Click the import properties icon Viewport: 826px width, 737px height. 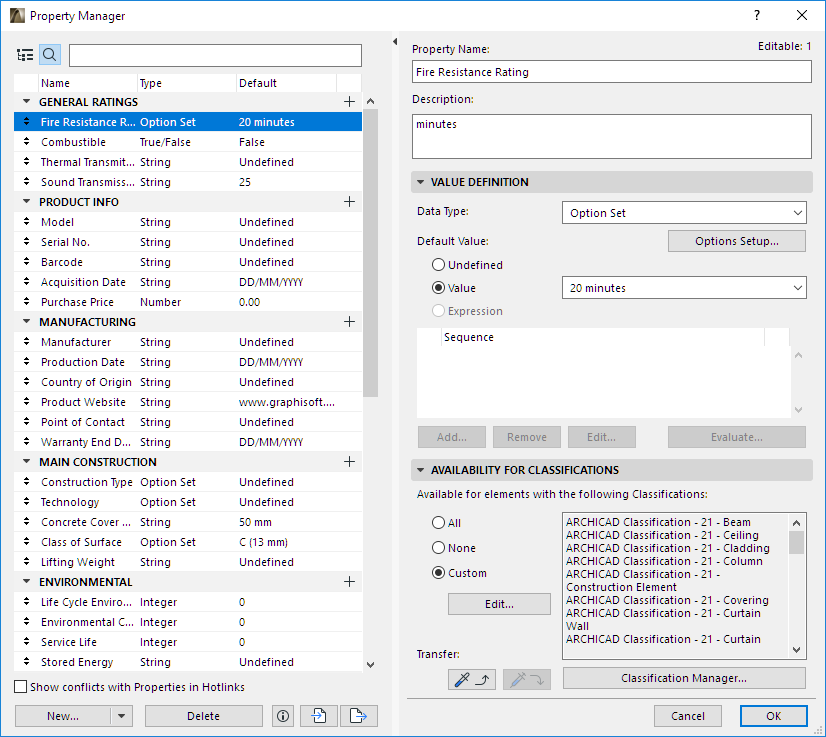pyautogui.click(x=319, y=716)
